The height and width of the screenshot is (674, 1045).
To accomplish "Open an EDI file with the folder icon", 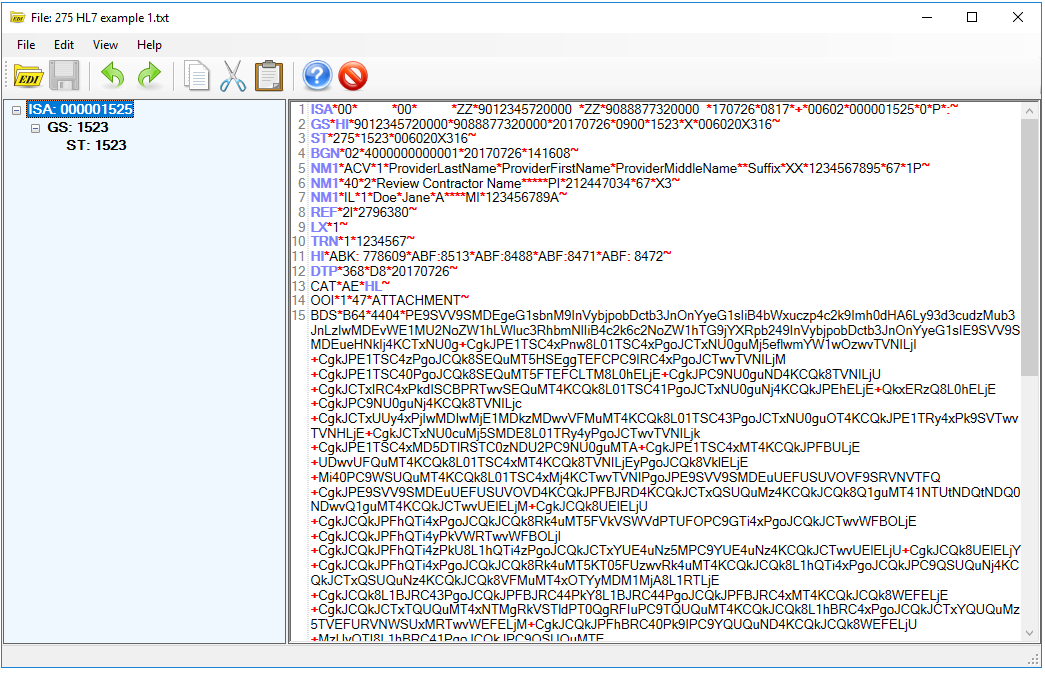I will click(27, 75).
